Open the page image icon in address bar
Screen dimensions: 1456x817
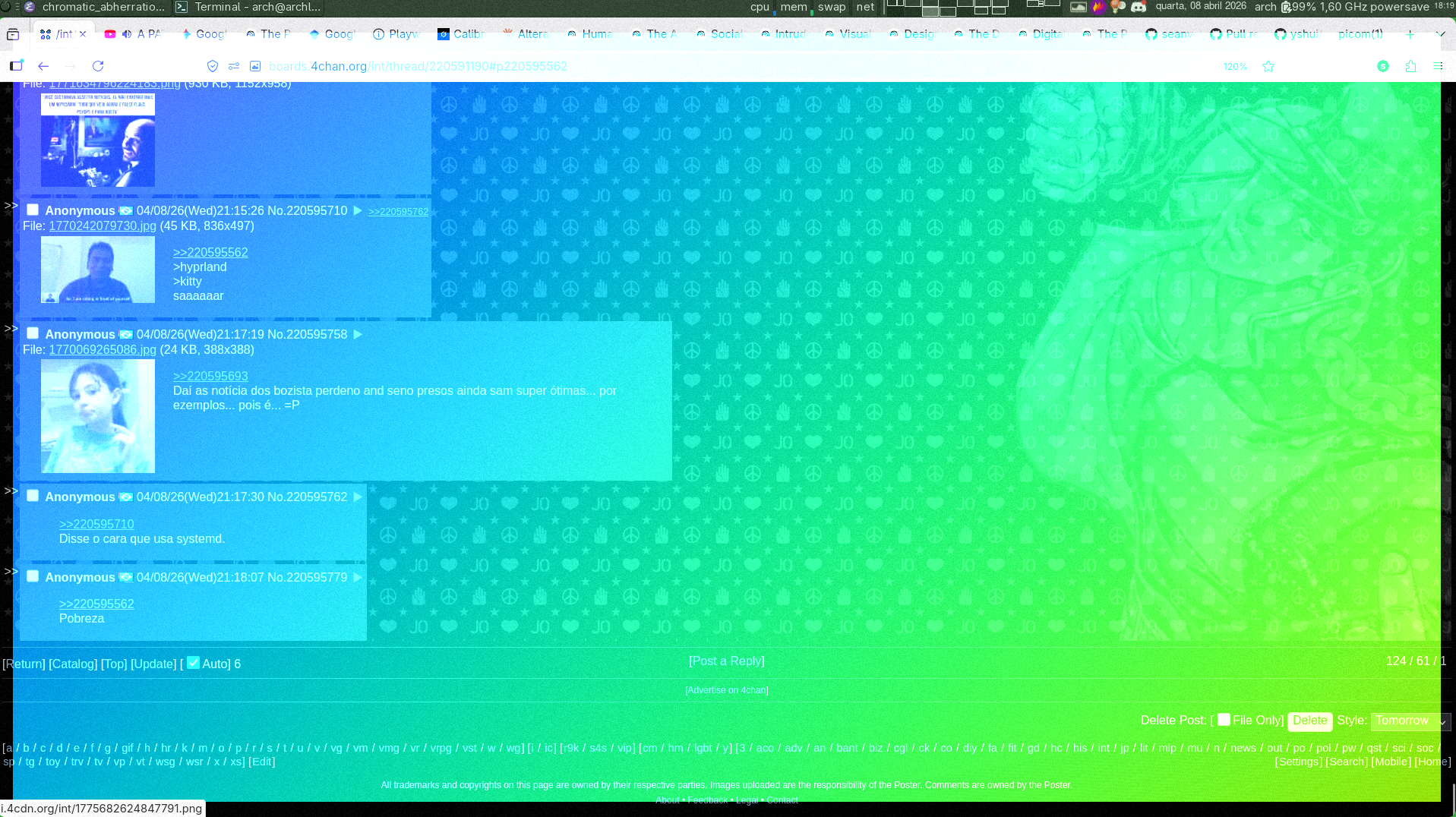[x=255, y=66]
